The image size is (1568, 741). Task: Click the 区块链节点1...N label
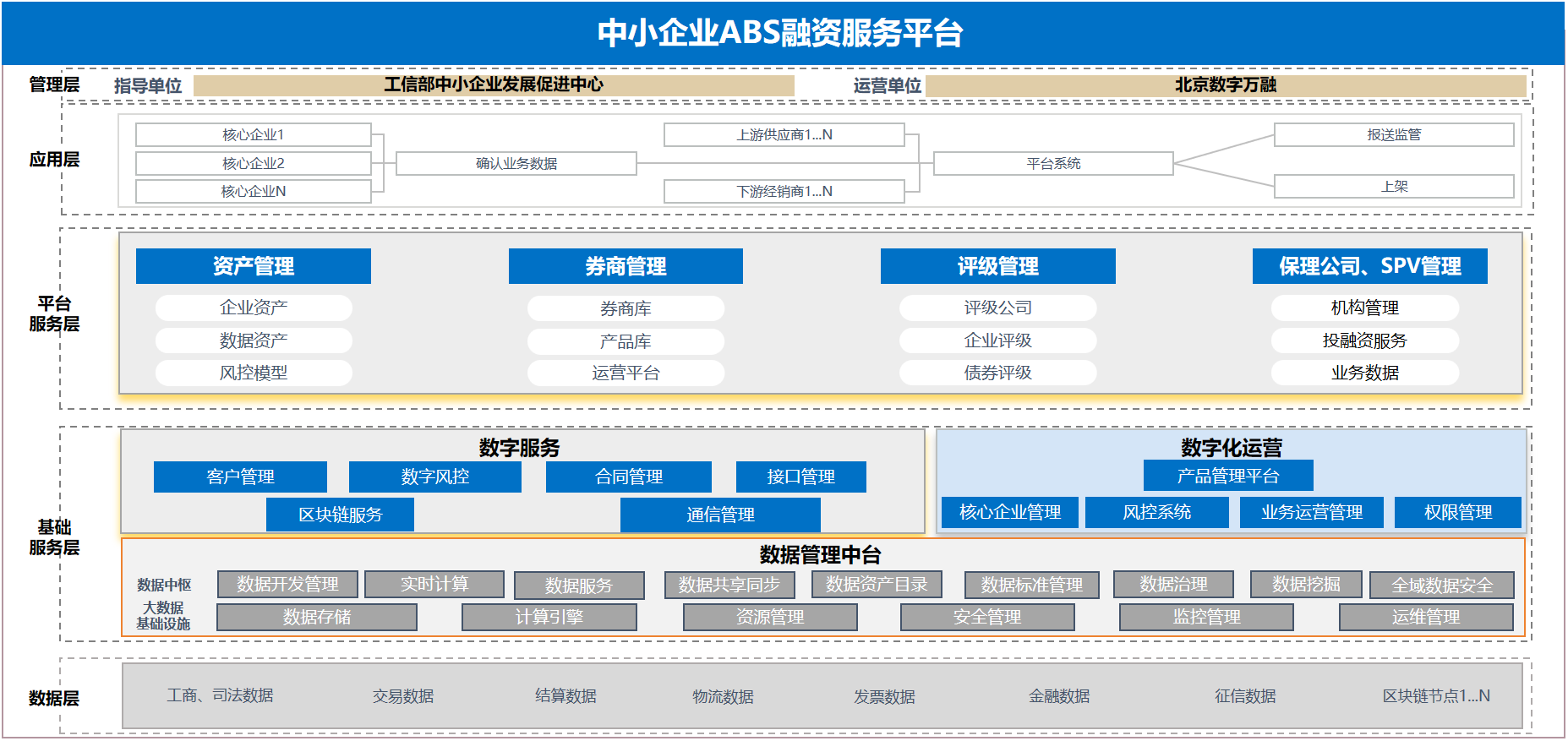click(1436, 696)
